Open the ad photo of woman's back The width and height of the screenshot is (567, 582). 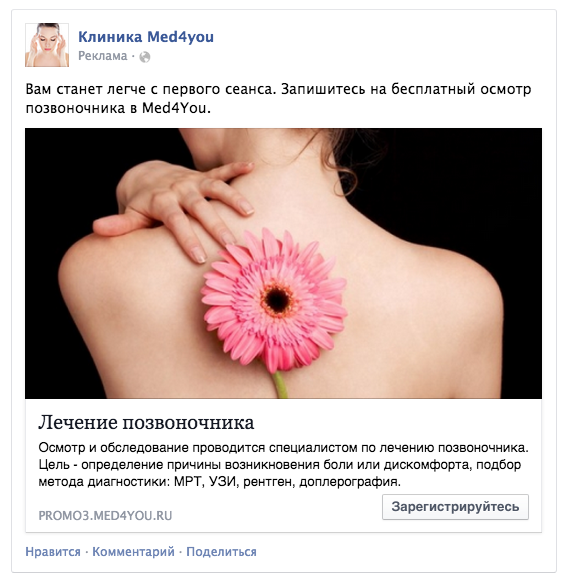(x=283, y=263)
